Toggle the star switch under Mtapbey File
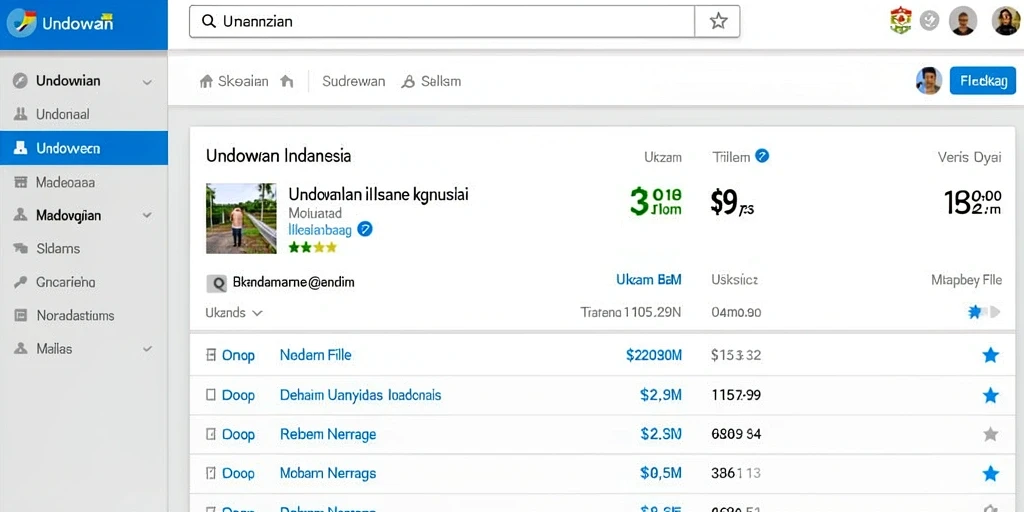1024x512 pixels. 983,312
